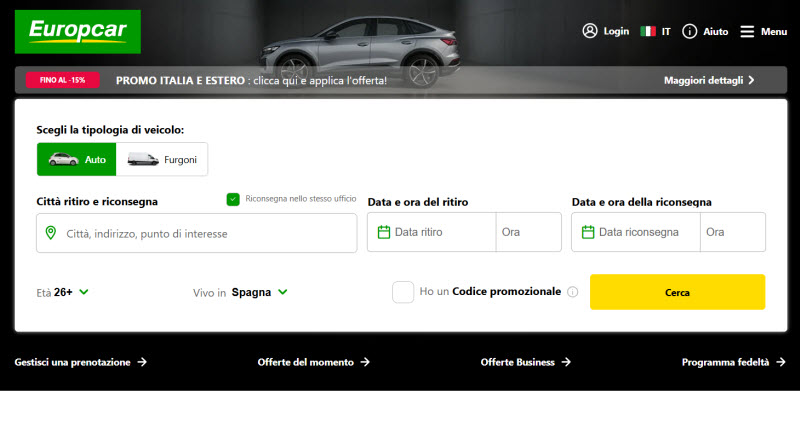Click the Login link text
This screenshot has width=800, height=430.
[616, 32]
